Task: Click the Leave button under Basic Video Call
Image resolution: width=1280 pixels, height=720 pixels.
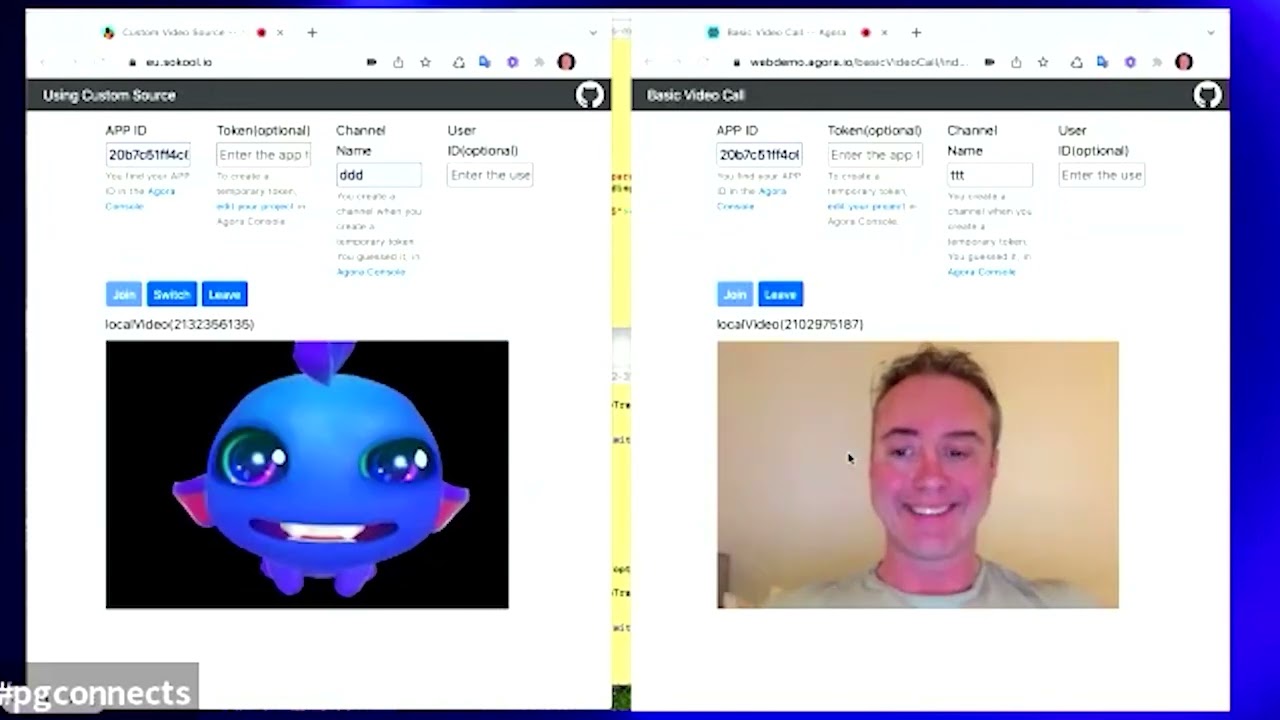Action: (x=780, y=295)
